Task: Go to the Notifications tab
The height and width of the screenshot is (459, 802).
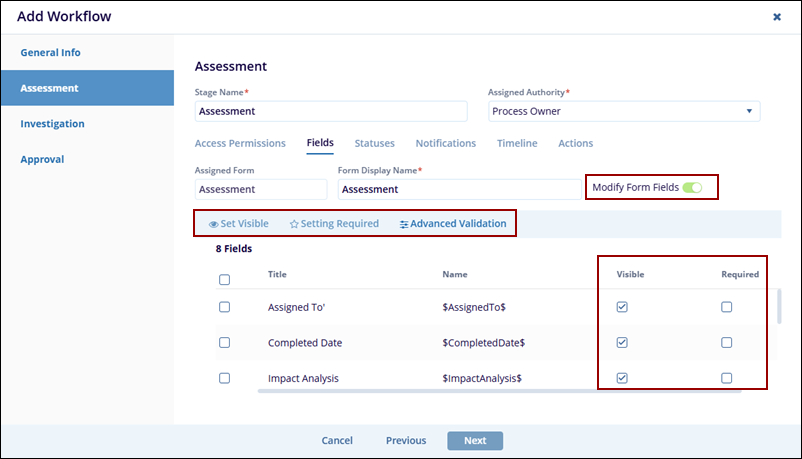Action: [x=445, y=143]
